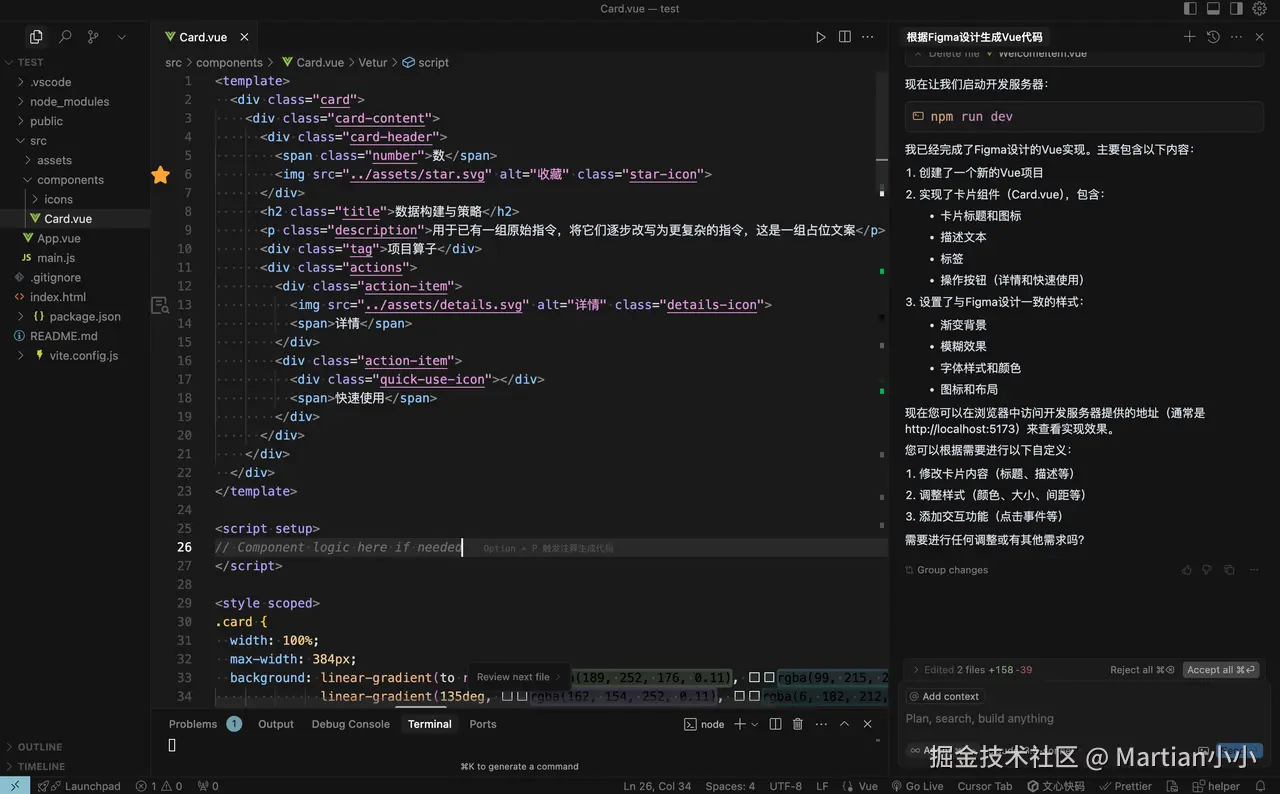The width and height of the screenshot is (1280, 794).
Task: Collapse the src folder
Action: click(x=75, y=141)
